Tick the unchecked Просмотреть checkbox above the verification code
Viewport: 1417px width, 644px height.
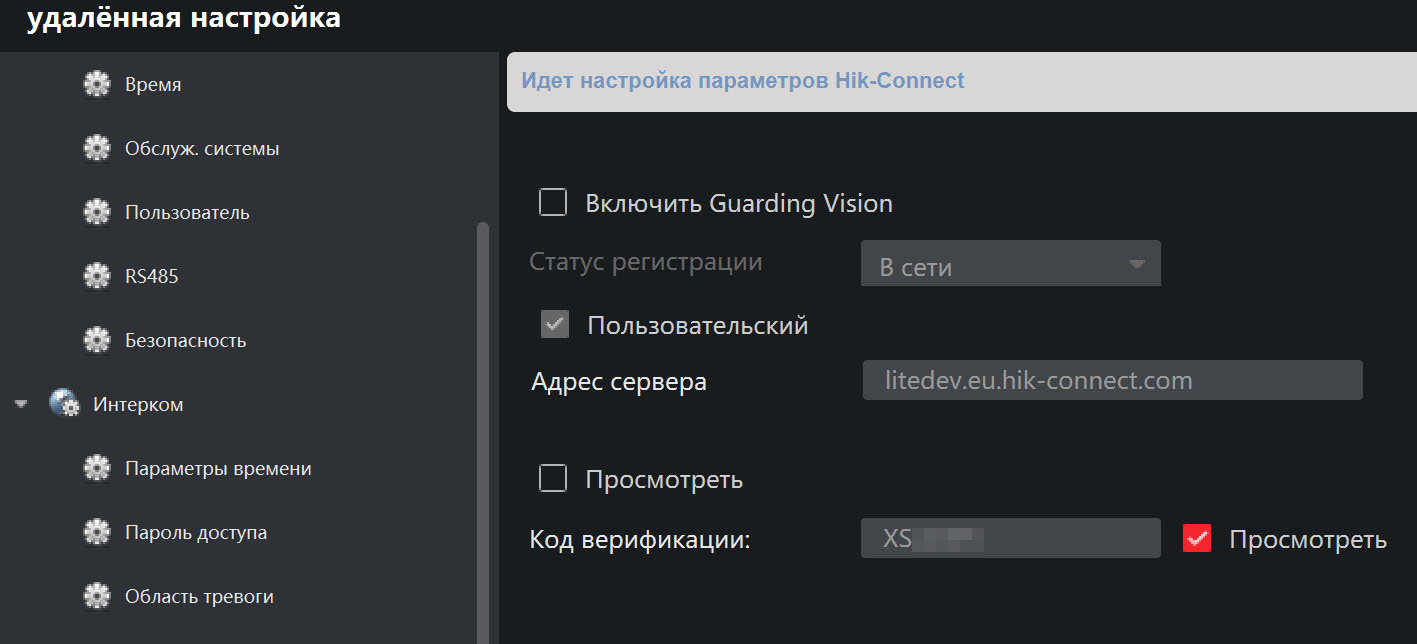pos(553,479)
